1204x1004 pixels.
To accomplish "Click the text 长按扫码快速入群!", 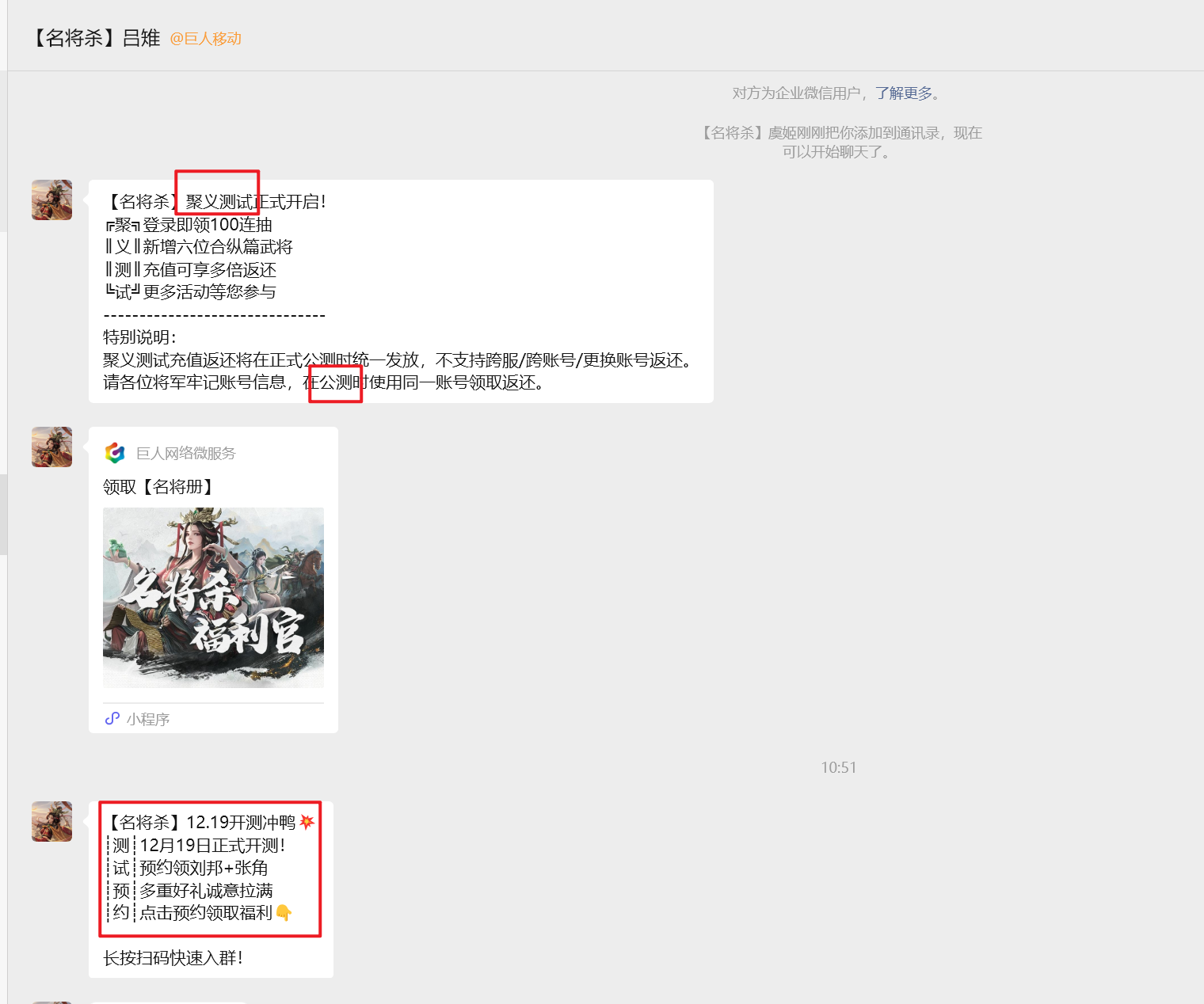I will pos(173,958).
